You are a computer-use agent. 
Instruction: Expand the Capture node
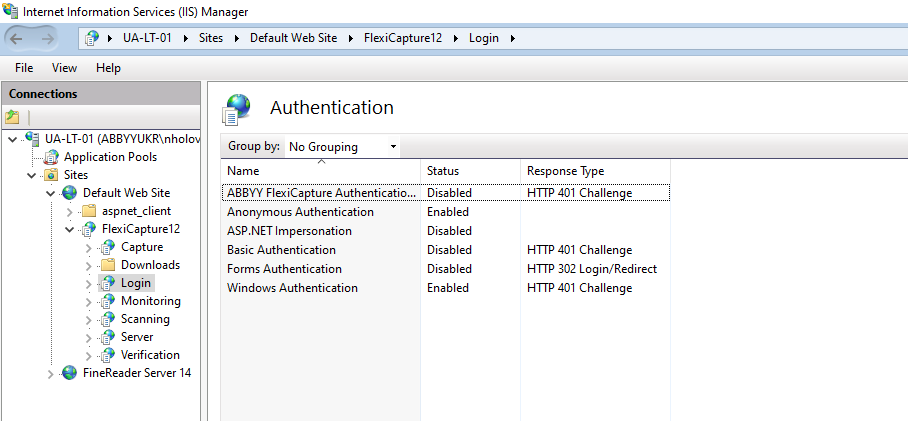tap(89, 248)
